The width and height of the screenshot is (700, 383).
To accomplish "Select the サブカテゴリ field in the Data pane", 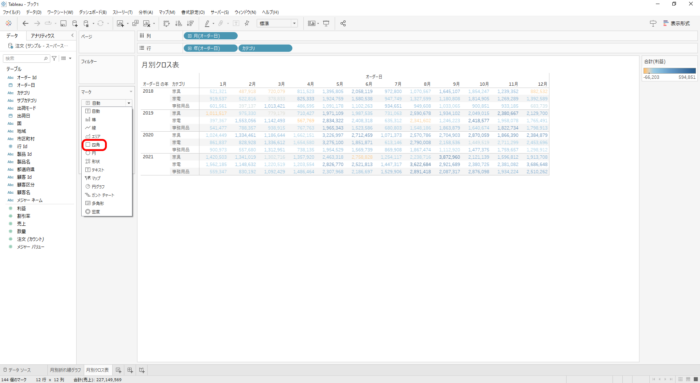I will (27, 100).
